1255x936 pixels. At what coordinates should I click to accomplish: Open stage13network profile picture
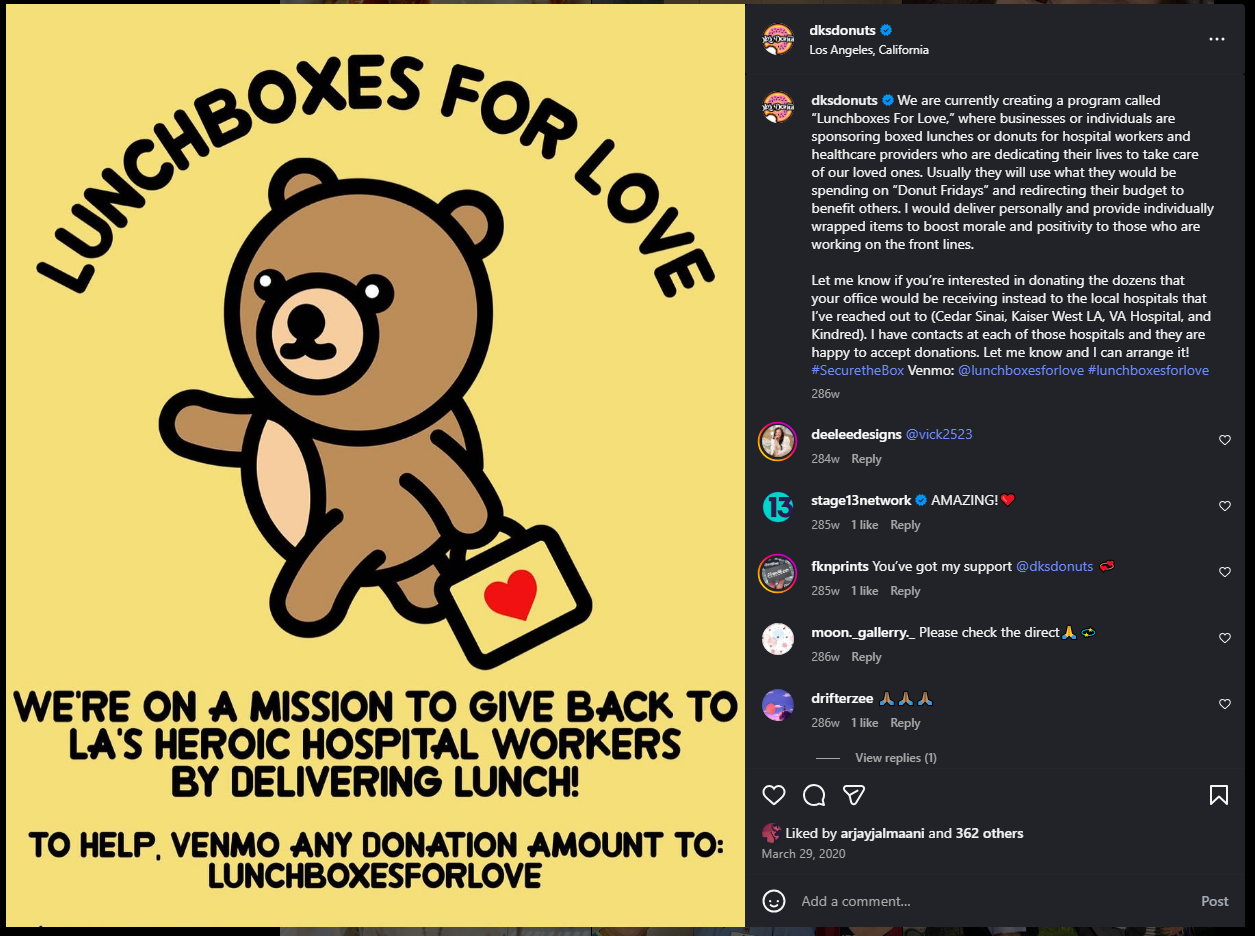tap(778, 506)
